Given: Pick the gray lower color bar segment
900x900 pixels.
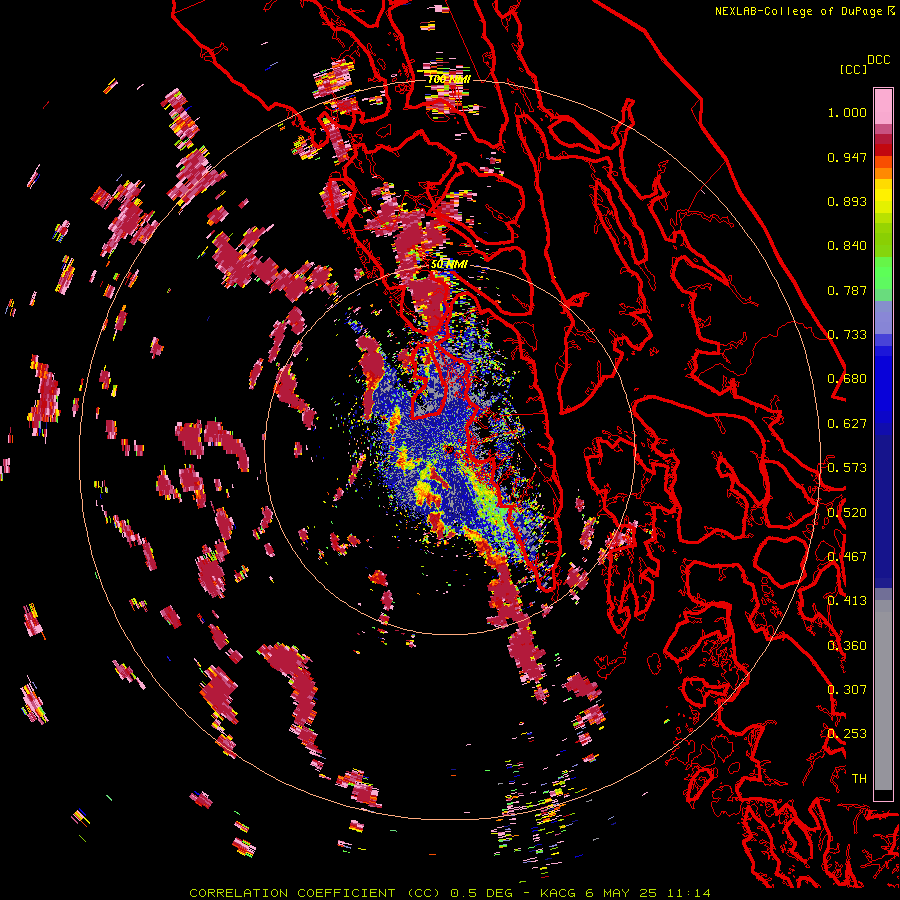Looking at the screenshot, I should coord(883,695).
